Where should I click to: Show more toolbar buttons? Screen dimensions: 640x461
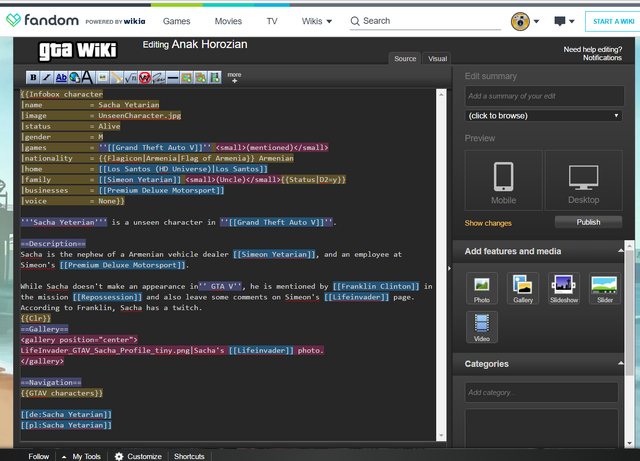(x=234, y=77)
